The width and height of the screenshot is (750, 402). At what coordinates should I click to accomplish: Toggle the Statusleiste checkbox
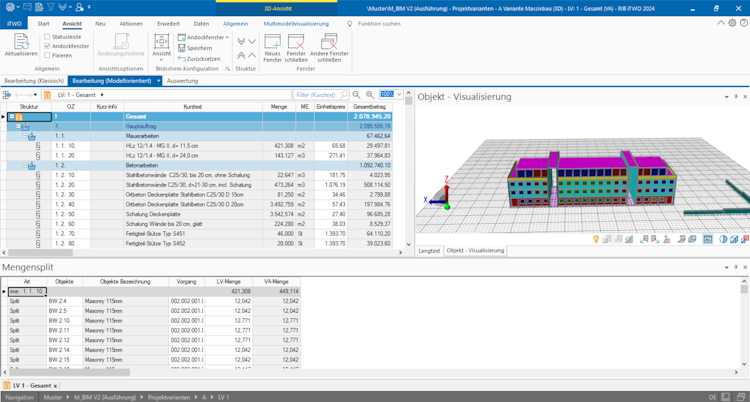47,37
